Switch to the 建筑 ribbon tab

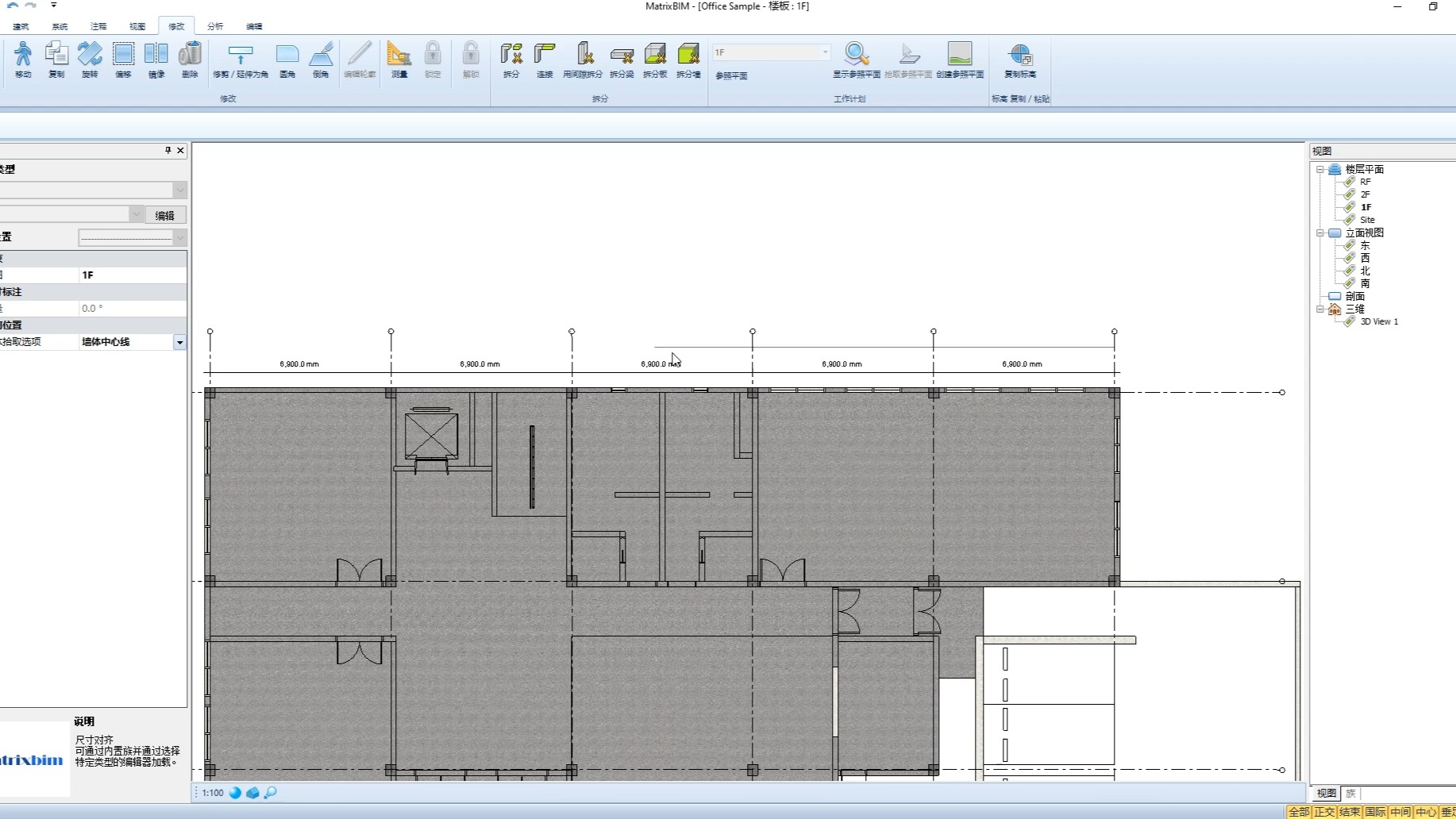pos(21,26)
